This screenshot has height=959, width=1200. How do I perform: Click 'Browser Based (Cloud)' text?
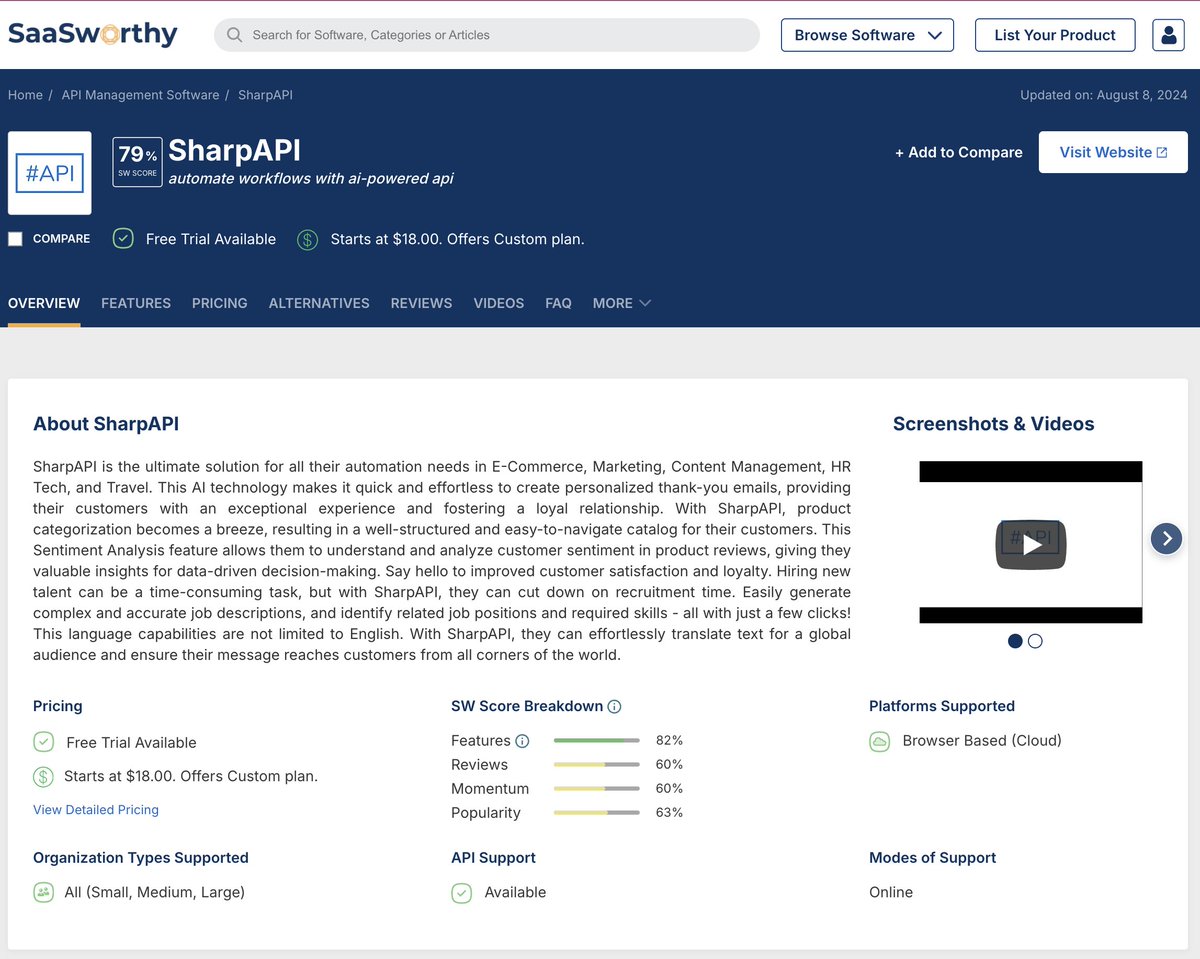pos(982,741)
